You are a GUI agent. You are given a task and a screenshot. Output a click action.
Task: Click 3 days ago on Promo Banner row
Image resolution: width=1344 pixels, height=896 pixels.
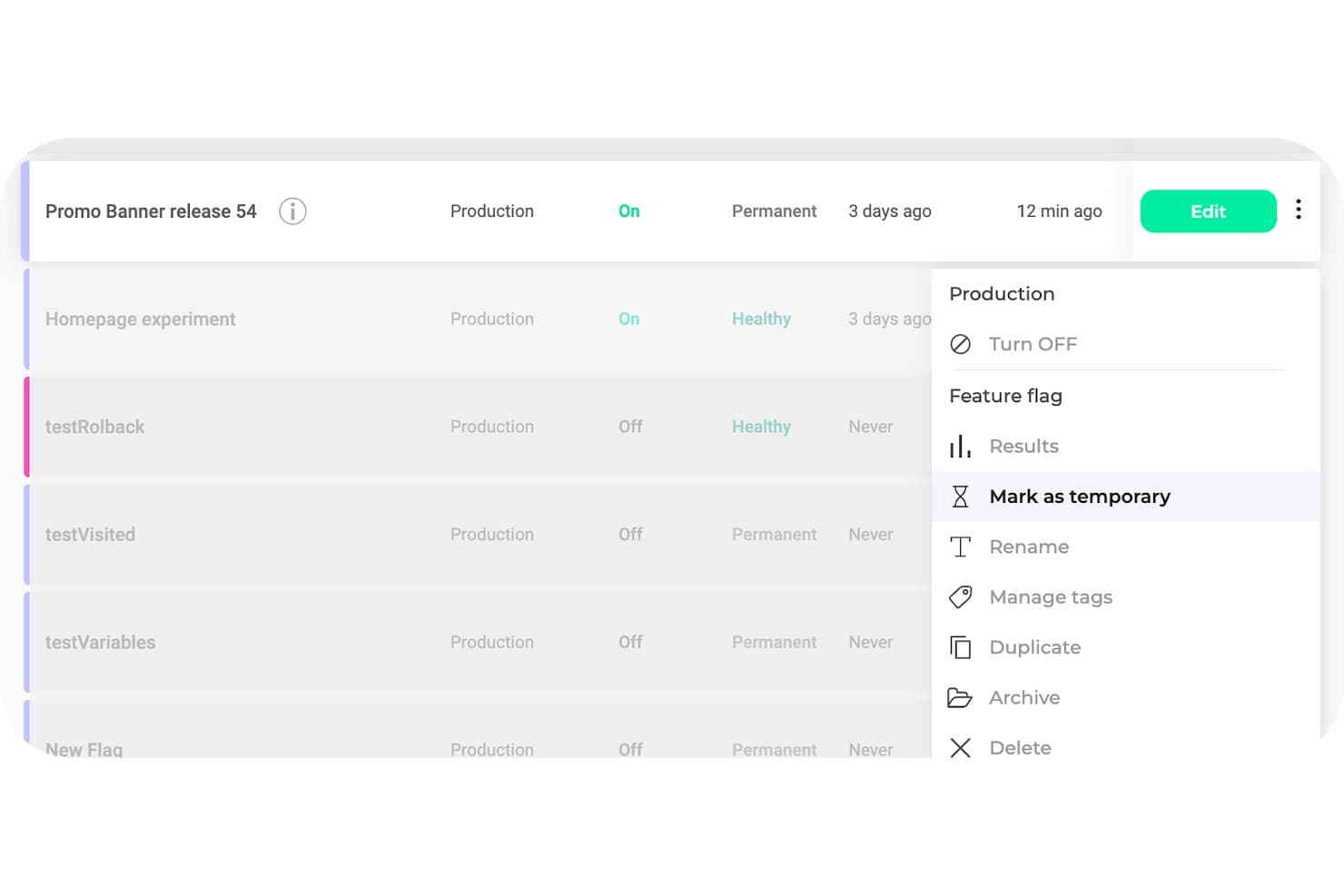pos(890,212)
